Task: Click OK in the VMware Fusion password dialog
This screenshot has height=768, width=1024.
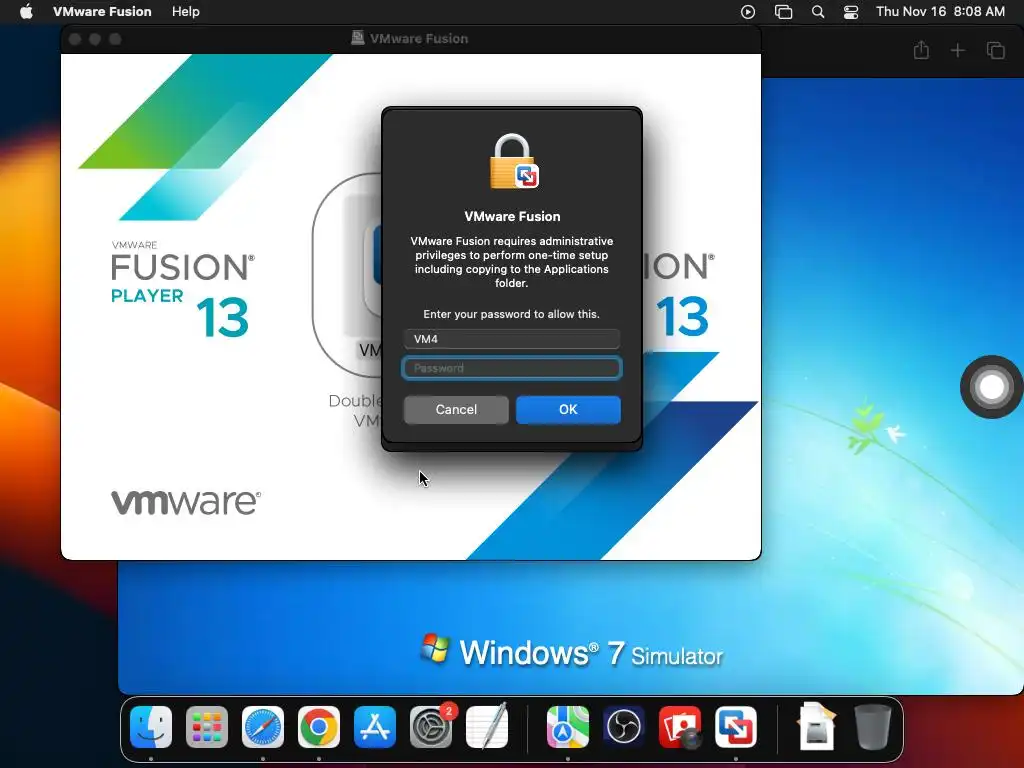Action: (x=568, y=409)
